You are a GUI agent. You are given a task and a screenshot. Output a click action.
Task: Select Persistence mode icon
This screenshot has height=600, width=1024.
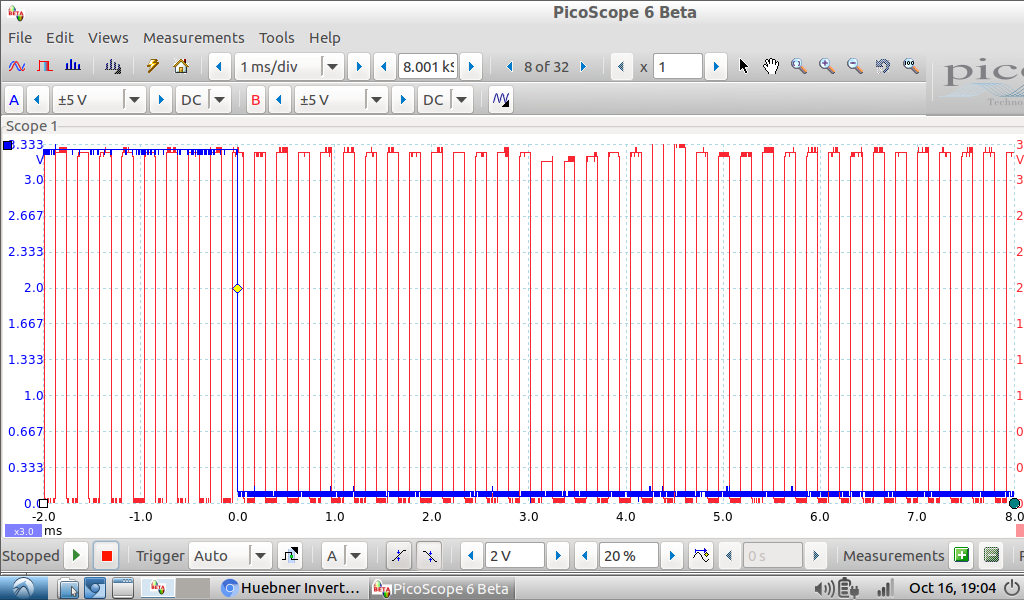(x=45, y=67)
